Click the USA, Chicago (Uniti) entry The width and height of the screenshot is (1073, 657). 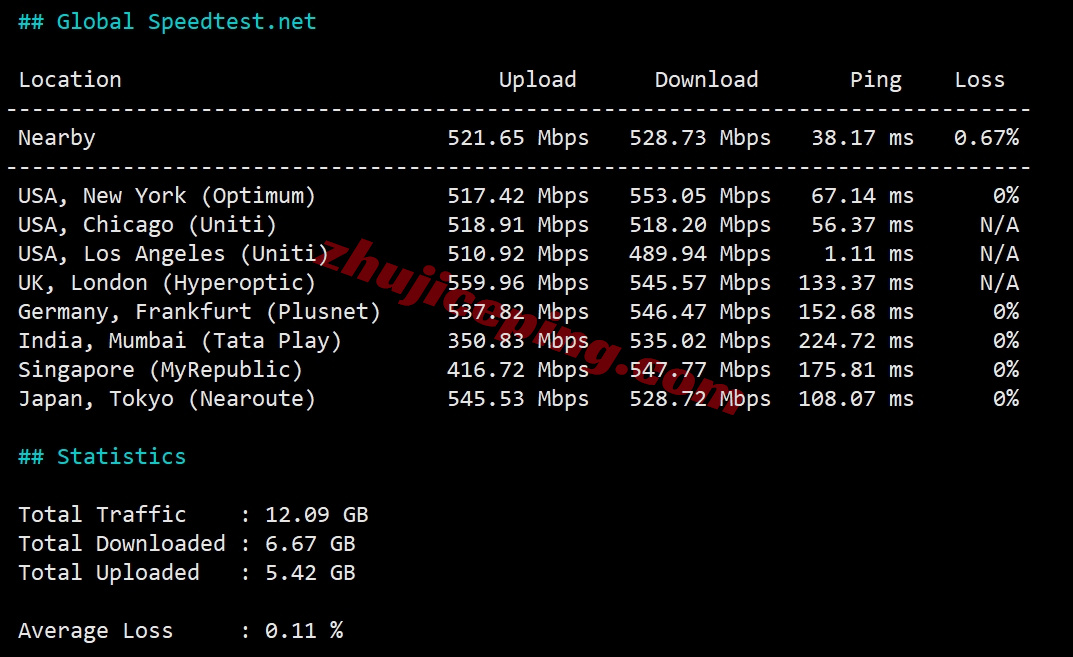click(x=147, y=225)
